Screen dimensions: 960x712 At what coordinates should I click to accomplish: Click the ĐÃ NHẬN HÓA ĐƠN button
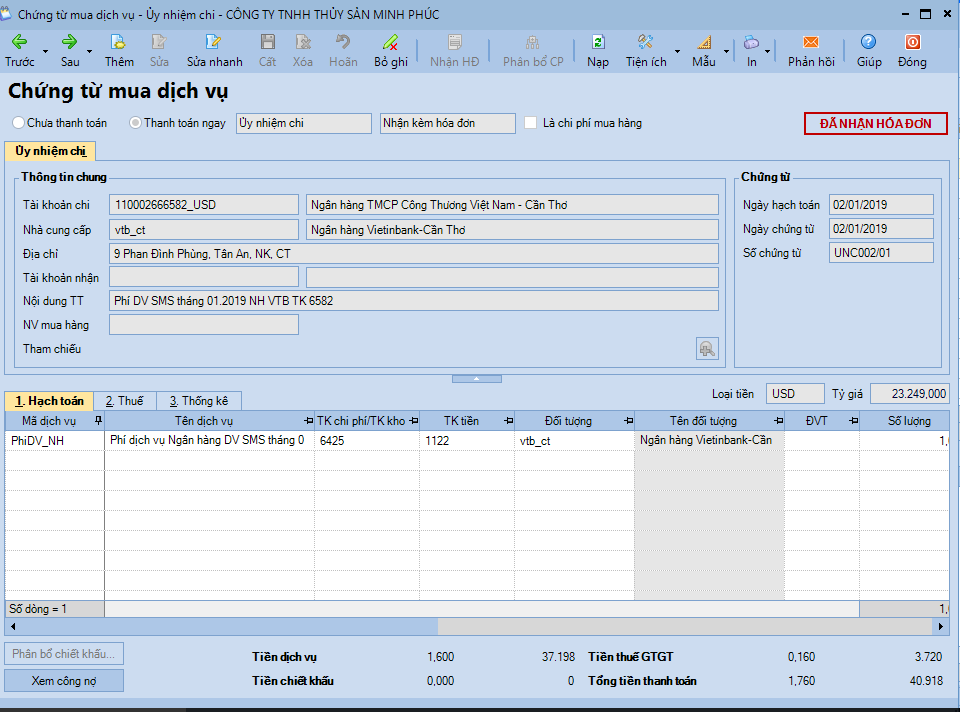[876, 124]
